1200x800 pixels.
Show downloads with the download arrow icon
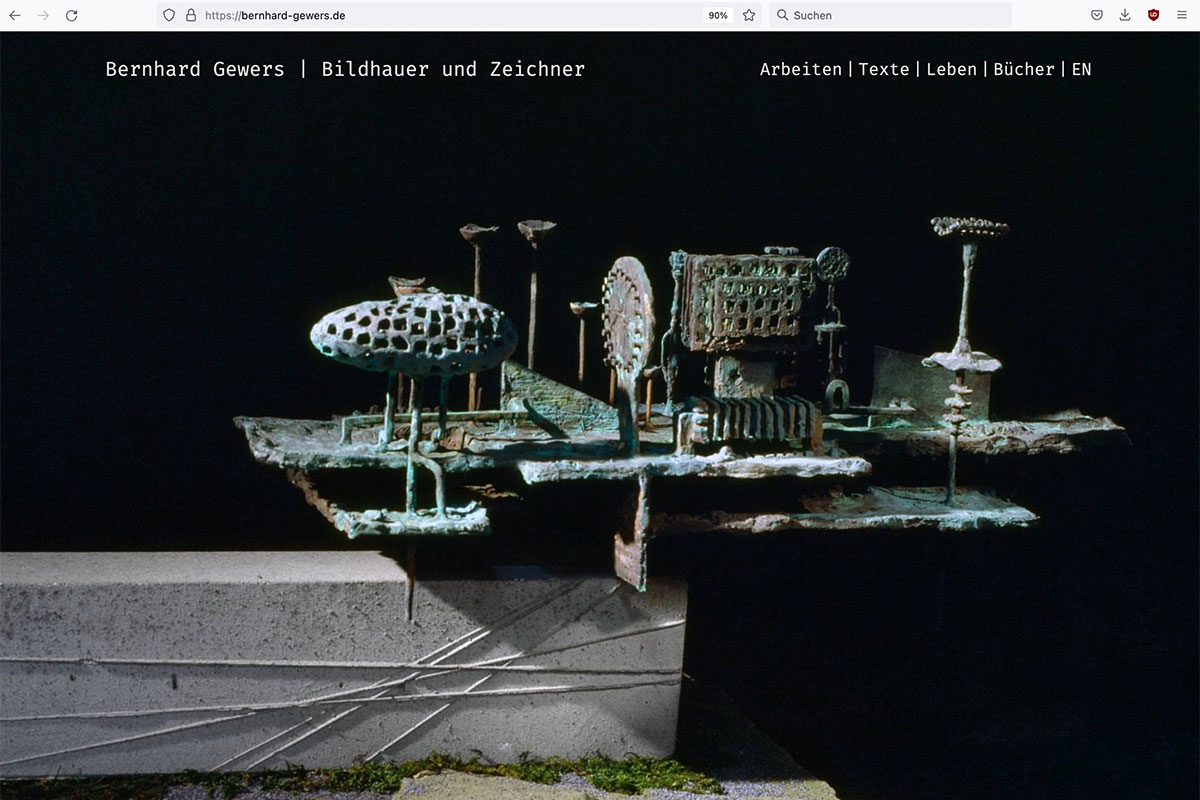click(x=1125, y=15)
